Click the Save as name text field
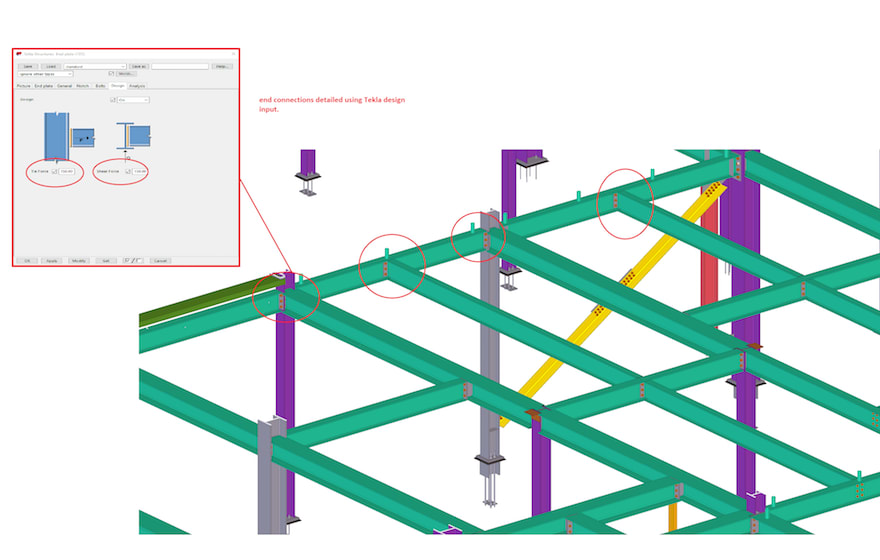880x560 pixels. (180, 66)
